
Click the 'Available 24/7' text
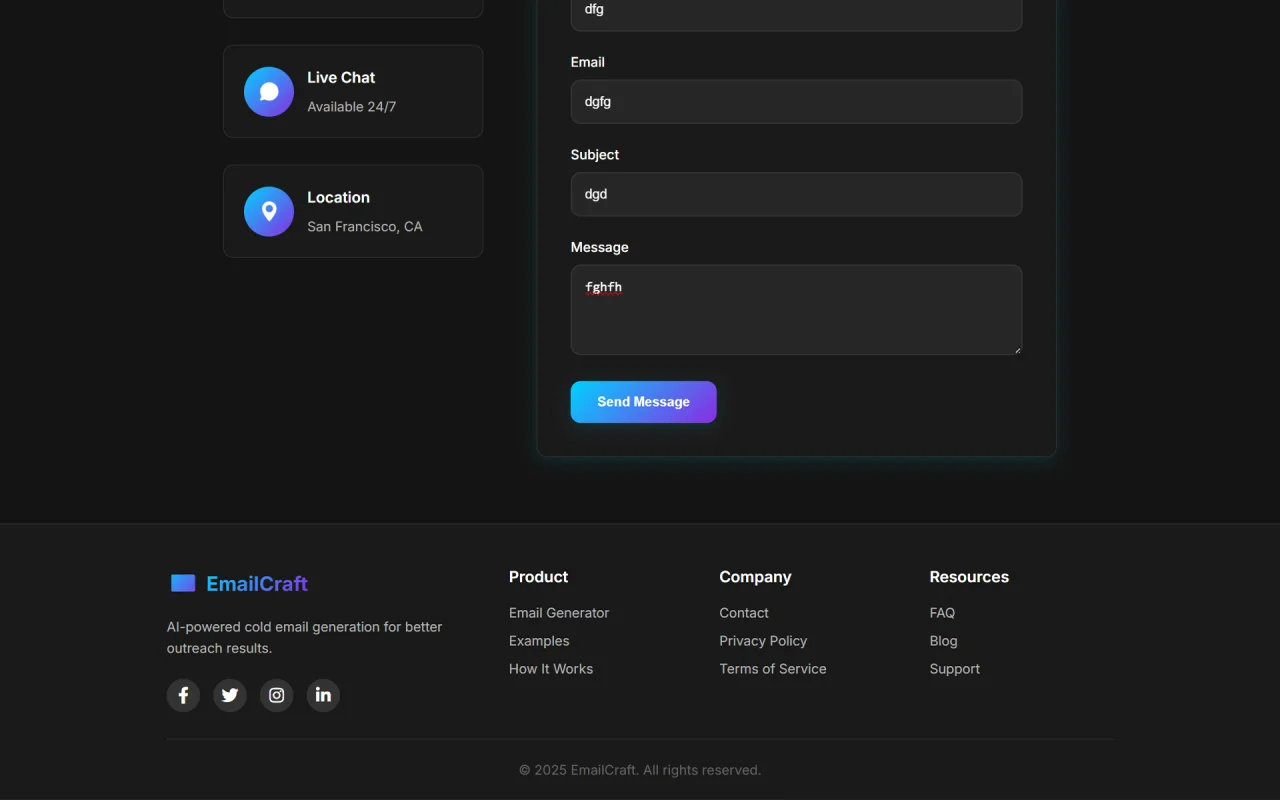(x=352, y=107)
